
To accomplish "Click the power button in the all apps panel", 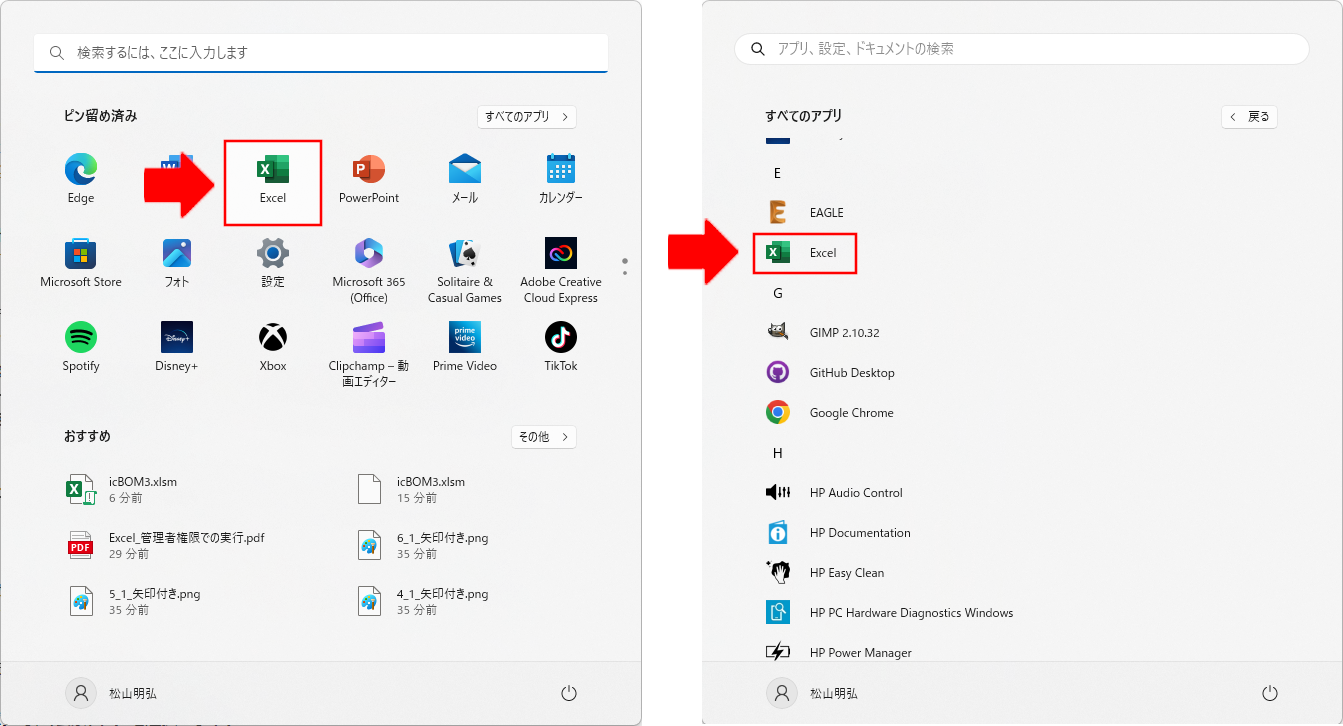I will pos(1270,693).
